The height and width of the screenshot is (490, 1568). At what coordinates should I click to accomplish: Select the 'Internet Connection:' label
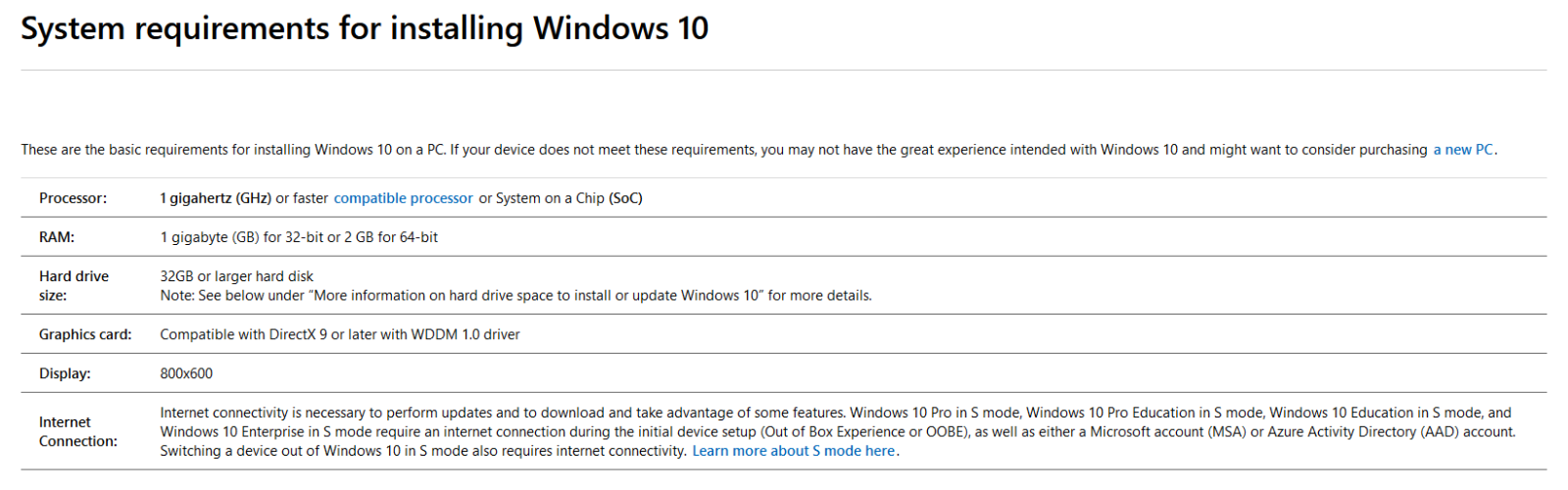pyautogui.click(x=78, y=431)
